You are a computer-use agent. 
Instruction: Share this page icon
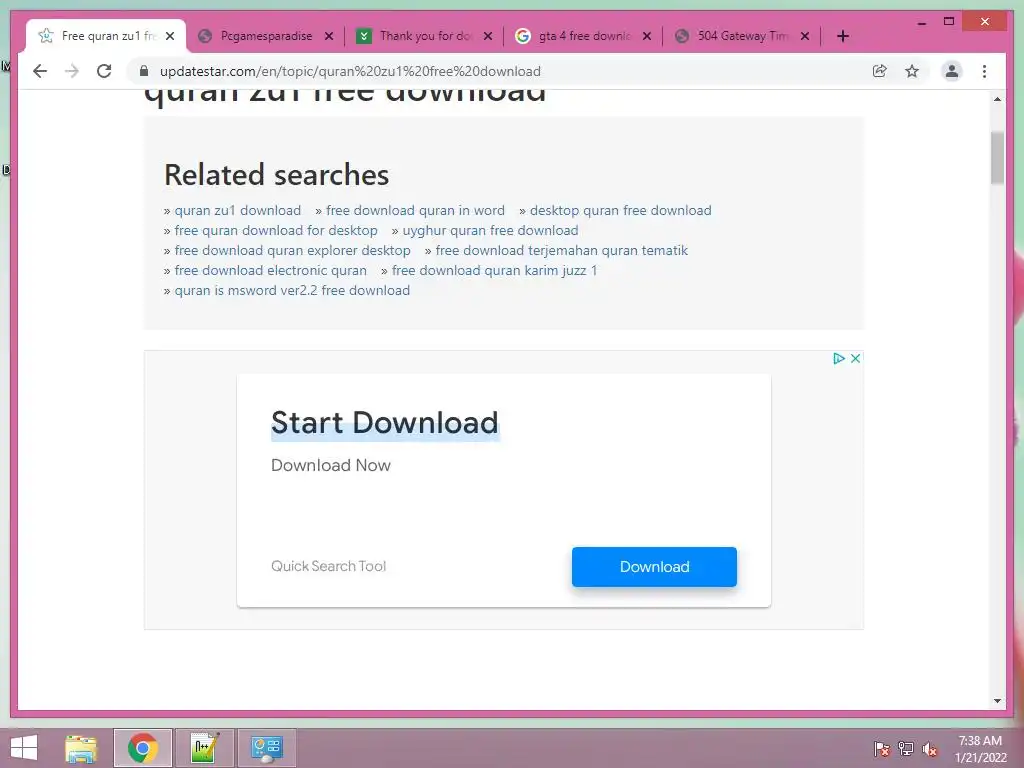(880, 71)
